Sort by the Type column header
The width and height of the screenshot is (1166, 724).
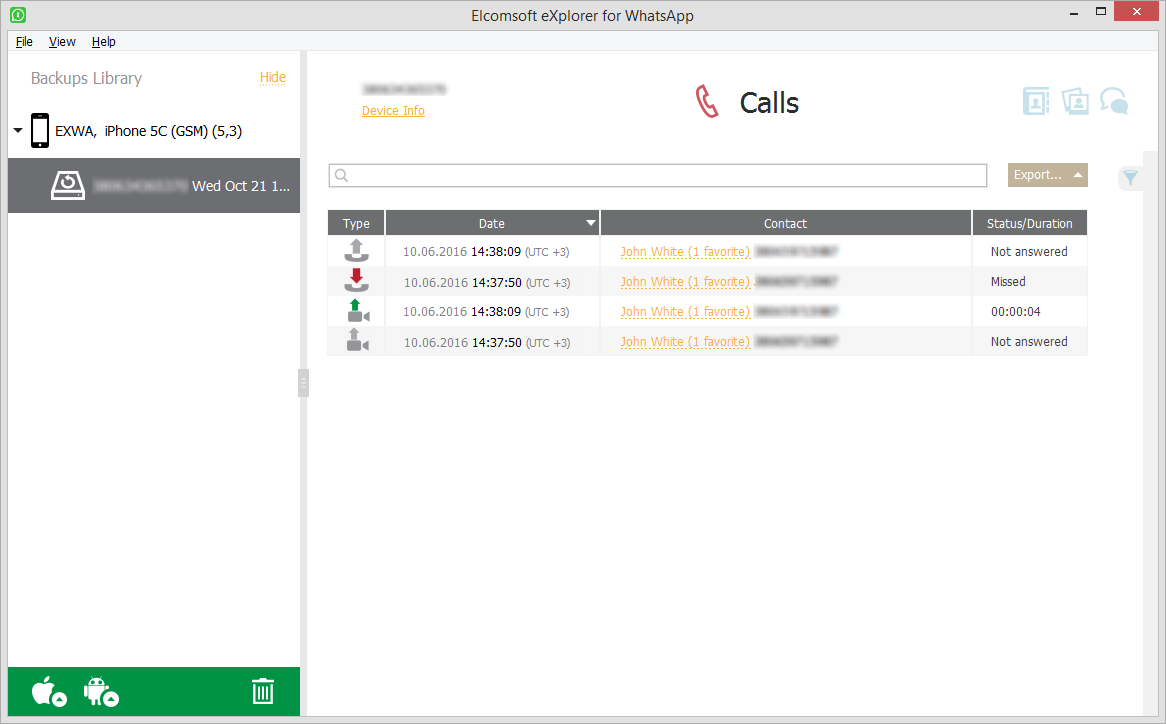[x=356, y=223]
